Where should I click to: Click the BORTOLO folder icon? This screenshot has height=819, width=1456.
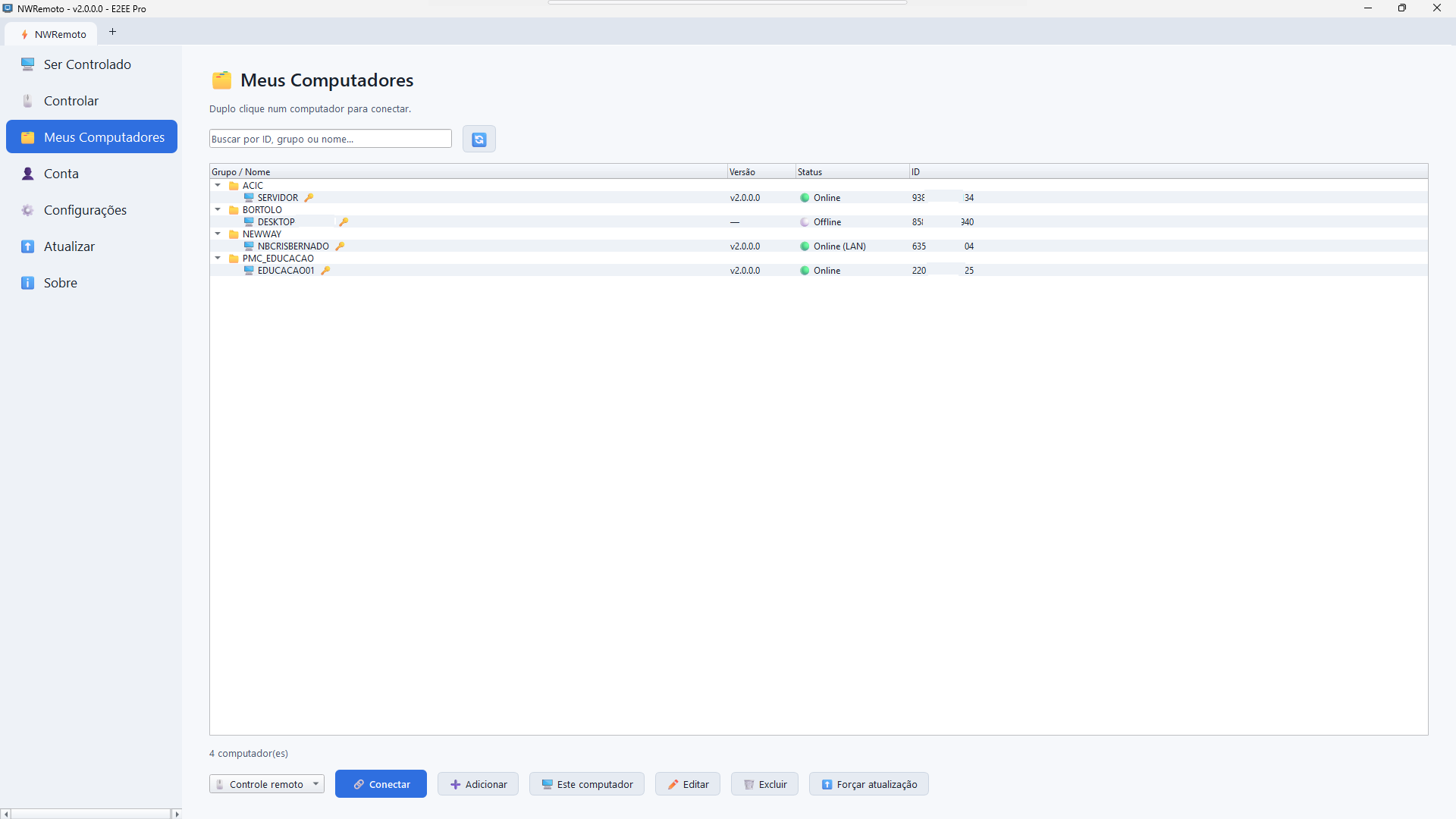click(x=234, y=210)
